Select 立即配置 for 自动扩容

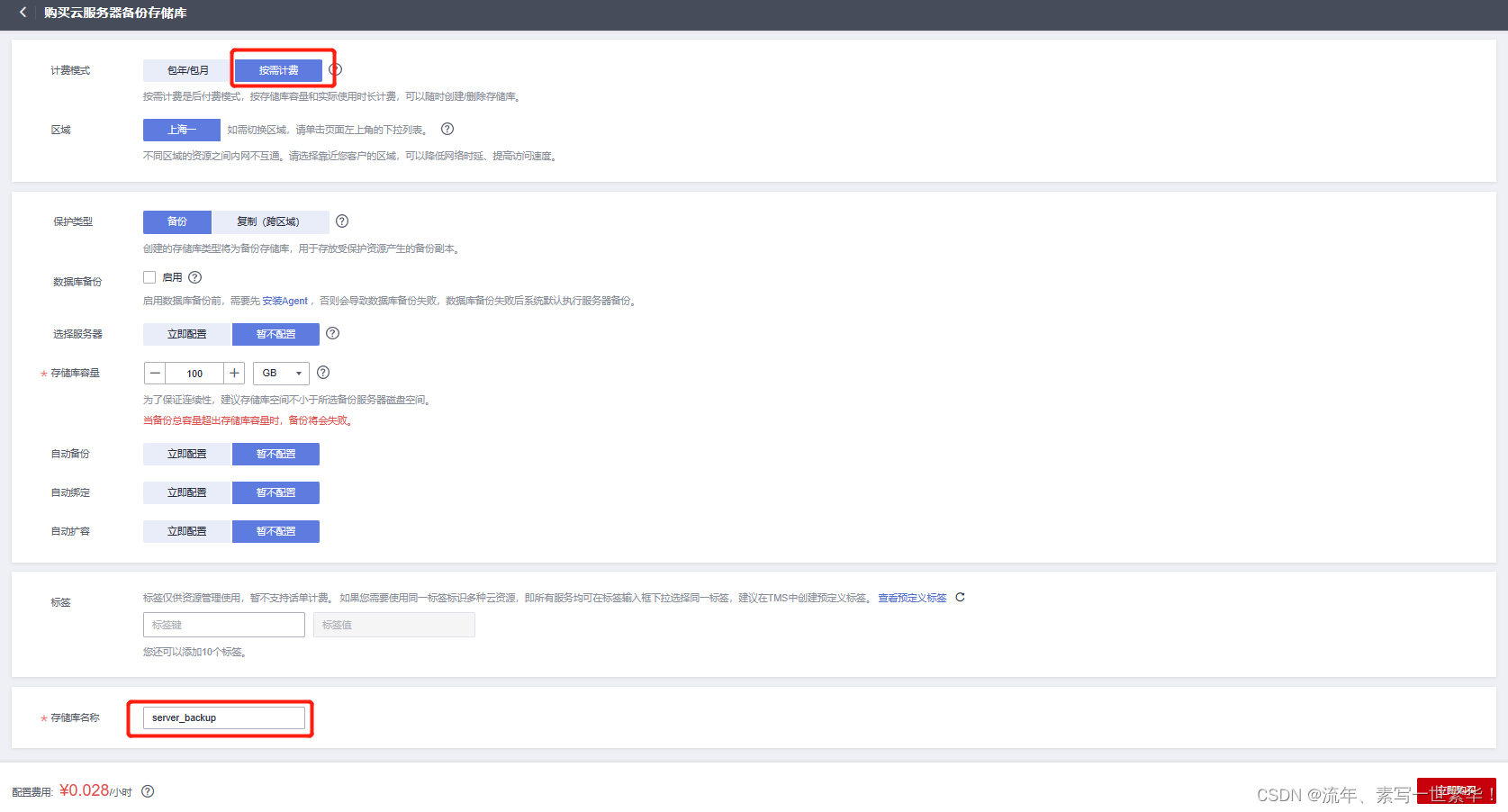point(187,531)
